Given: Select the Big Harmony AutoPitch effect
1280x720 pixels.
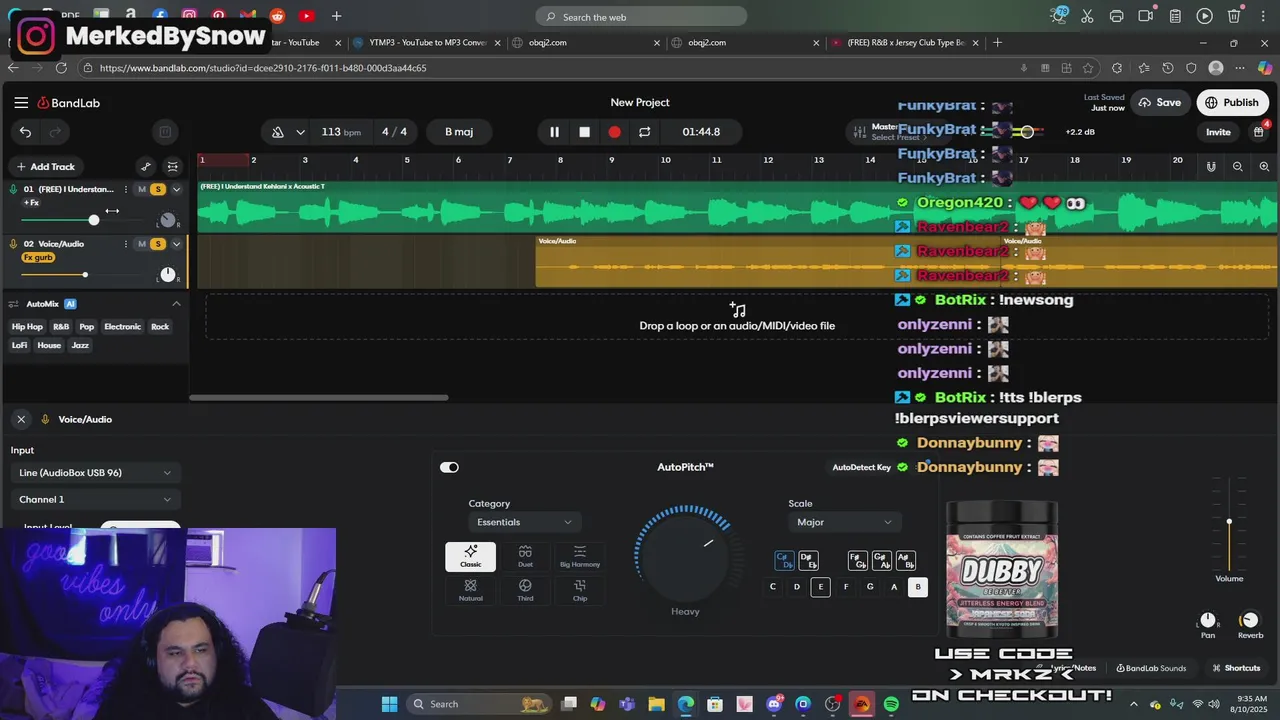Looking at the screenshot, I should 580,557.
